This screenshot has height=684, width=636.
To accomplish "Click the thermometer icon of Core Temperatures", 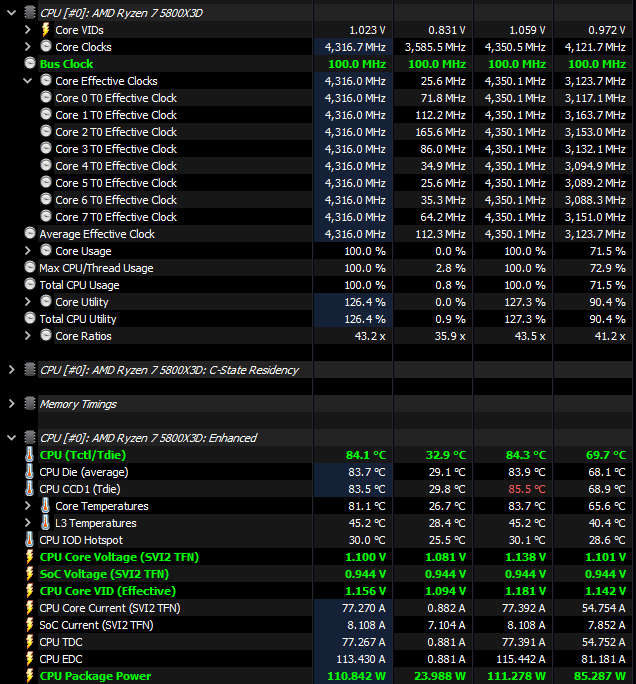I will (45, 506).
